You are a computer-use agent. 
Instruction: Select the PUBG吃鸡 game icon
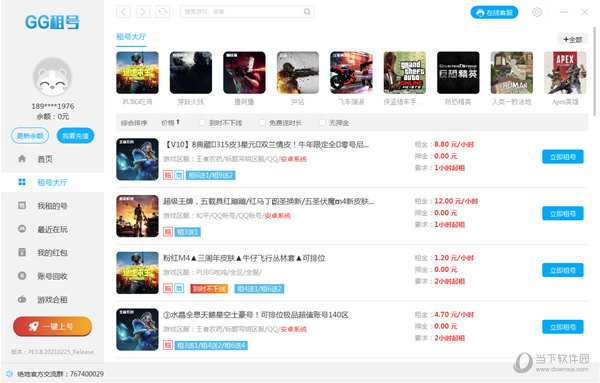[x=137, y=73]
